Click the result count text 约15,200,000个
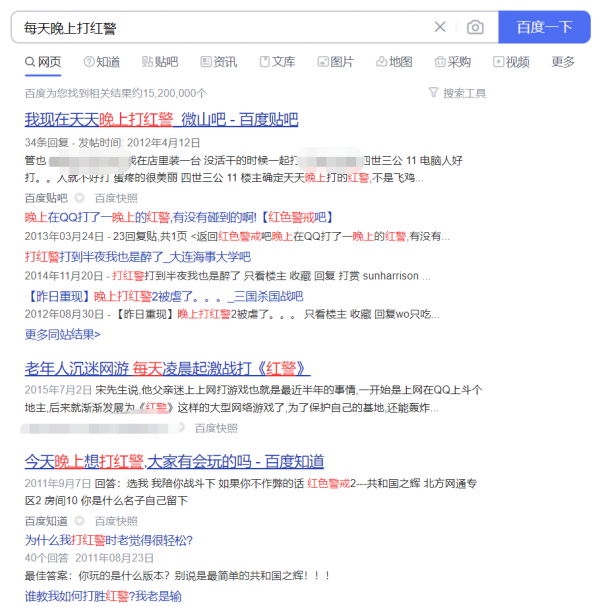 pos(170,93)
